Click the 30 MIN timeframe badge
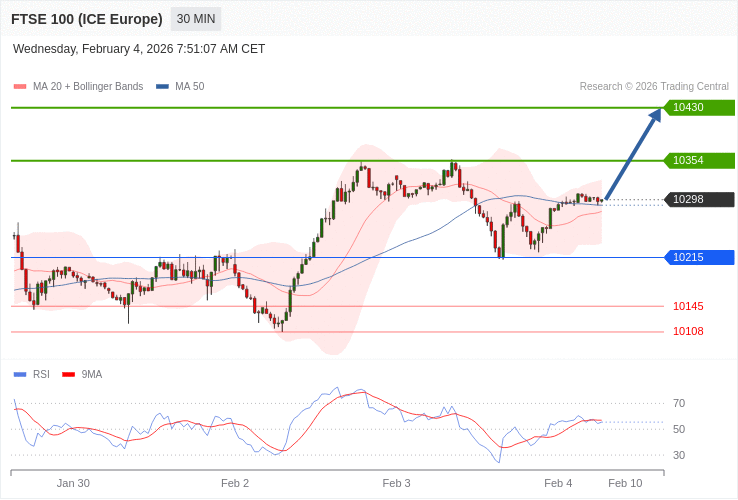The height and width of the screenshot is (500, 738). pyautogui.click(x=196, y=19)
